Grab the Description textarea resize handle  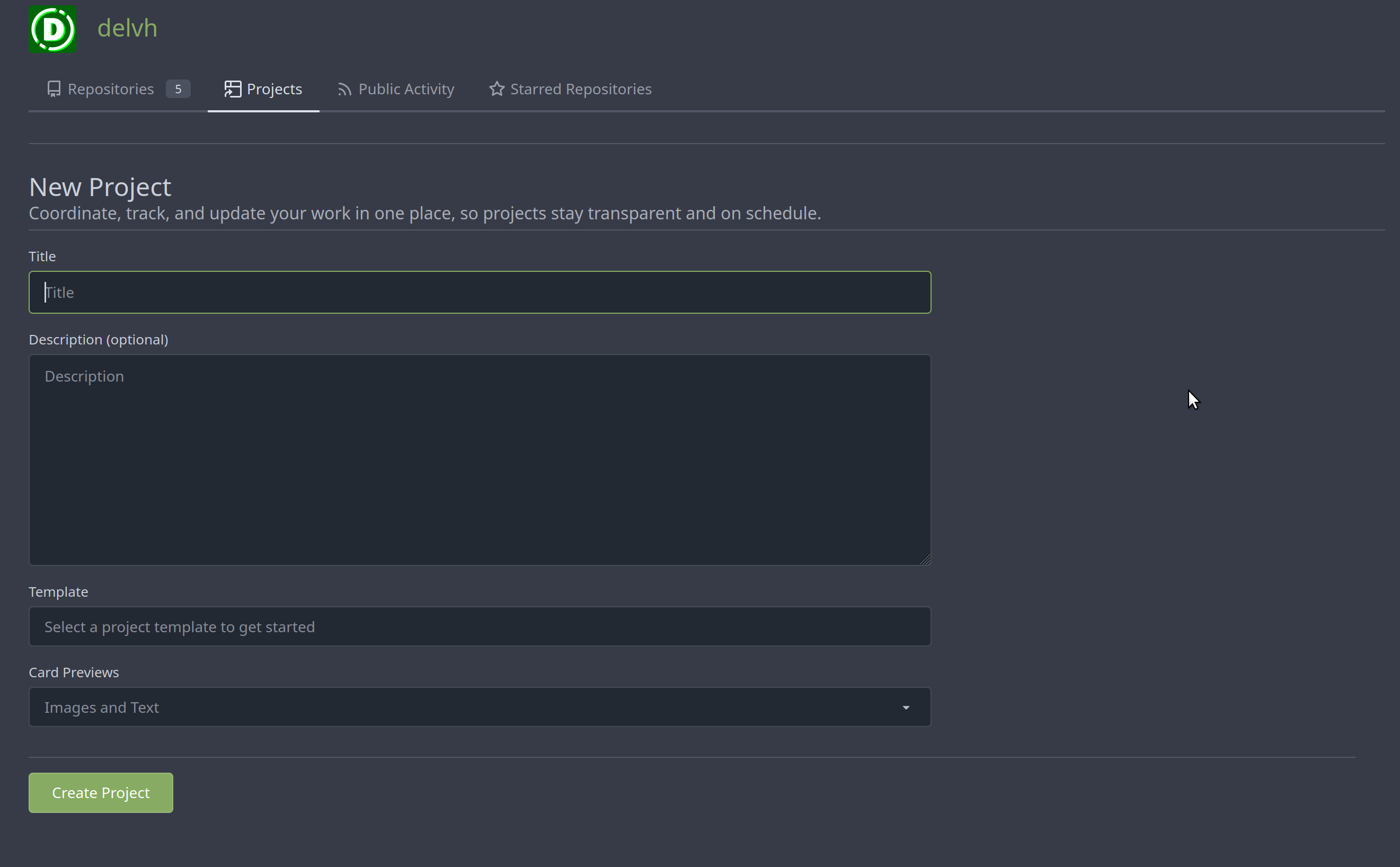(x=925, y=560)
